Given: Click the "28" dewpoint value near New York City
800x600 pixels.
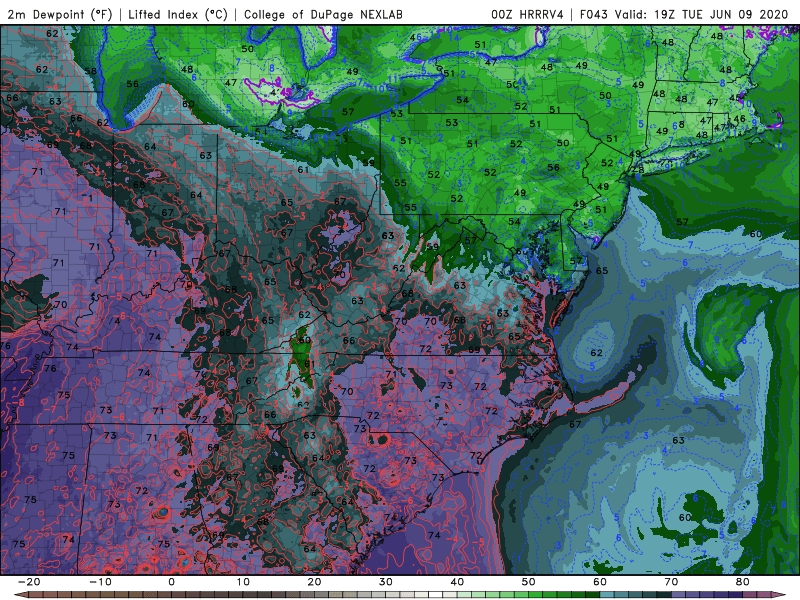Looking at the screenshot, I should pyautogui.click(x=638, y=170).
